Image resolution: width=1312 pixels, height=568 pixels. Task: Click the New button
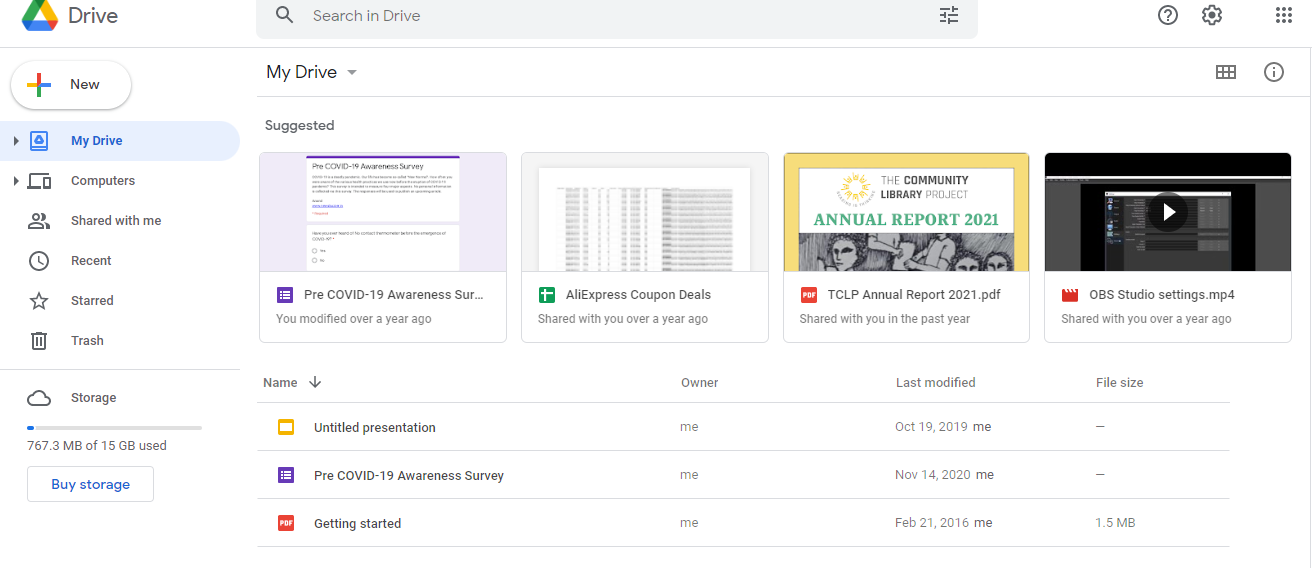coord(71,85)
